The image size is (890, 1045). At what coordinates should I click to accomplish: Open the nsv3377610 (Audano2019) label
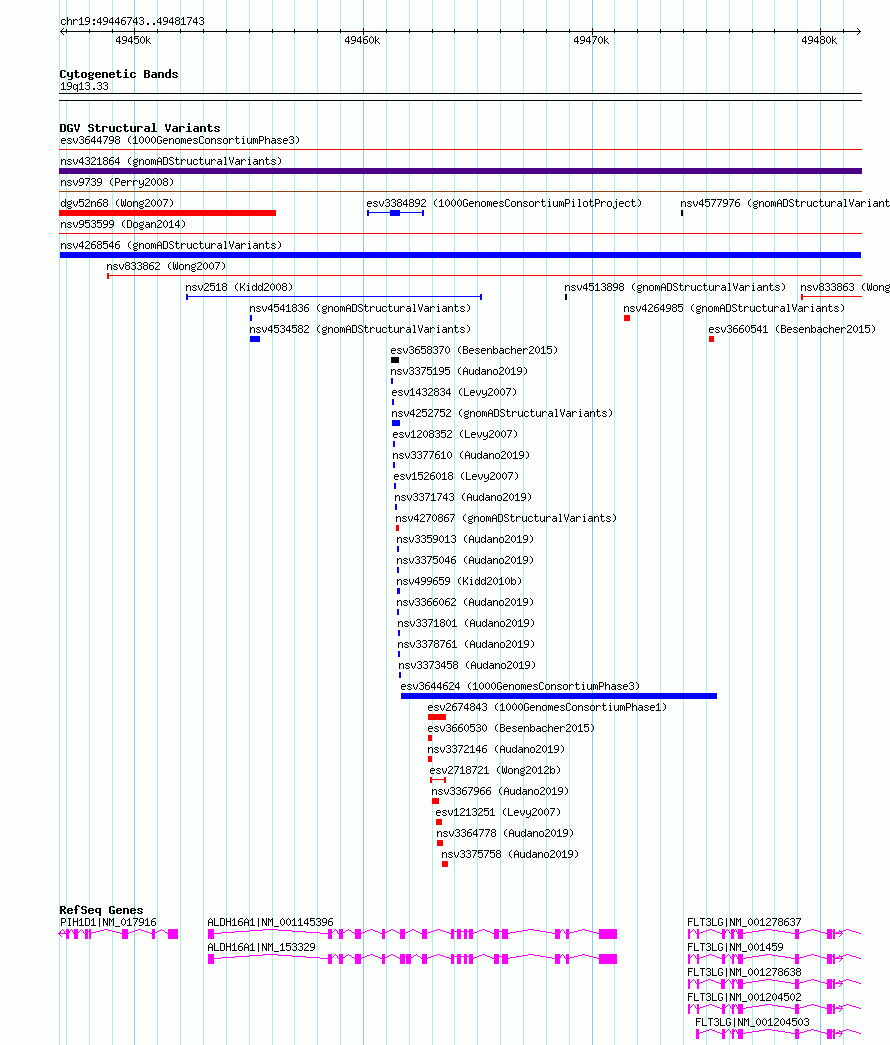pos(461,455)
